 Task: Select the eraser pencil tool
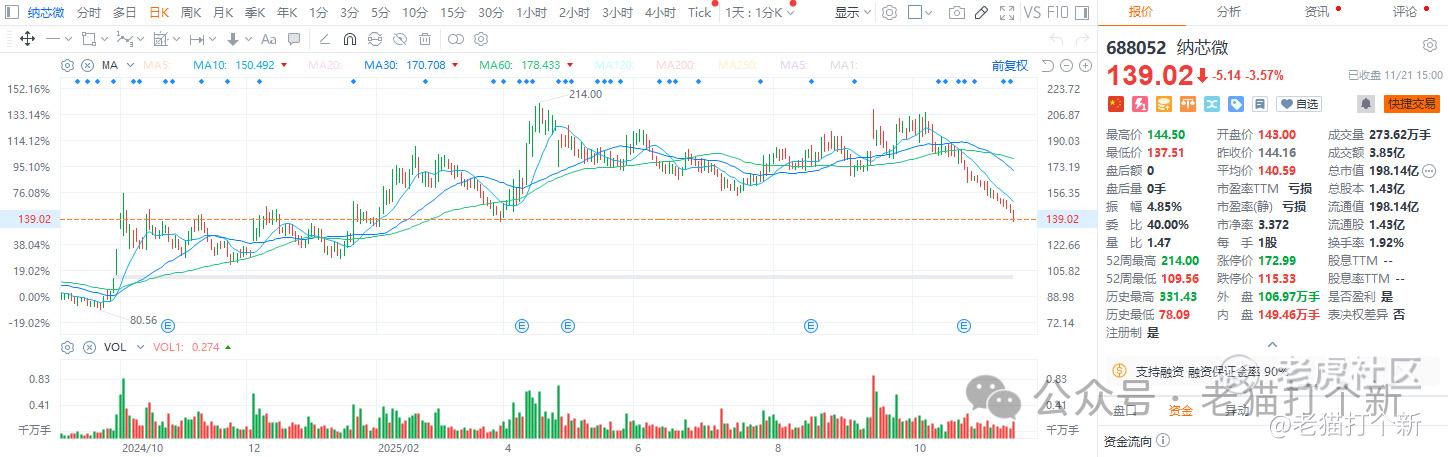(x=325, y=39)
